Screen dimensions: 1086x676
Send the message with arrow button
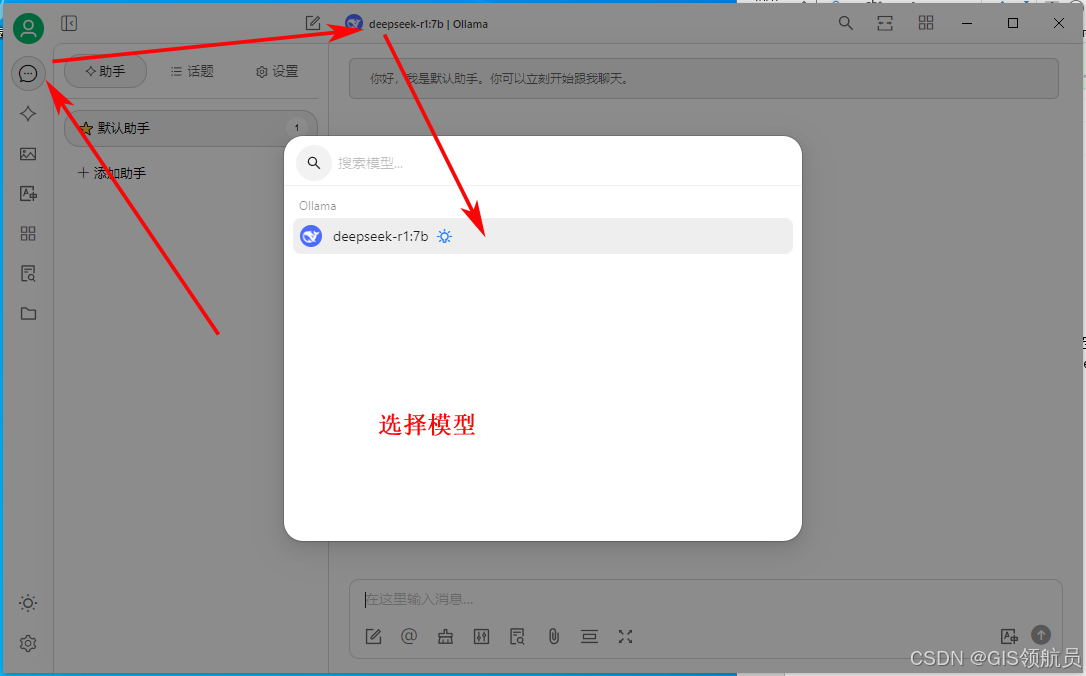[x=1041, y=634]
